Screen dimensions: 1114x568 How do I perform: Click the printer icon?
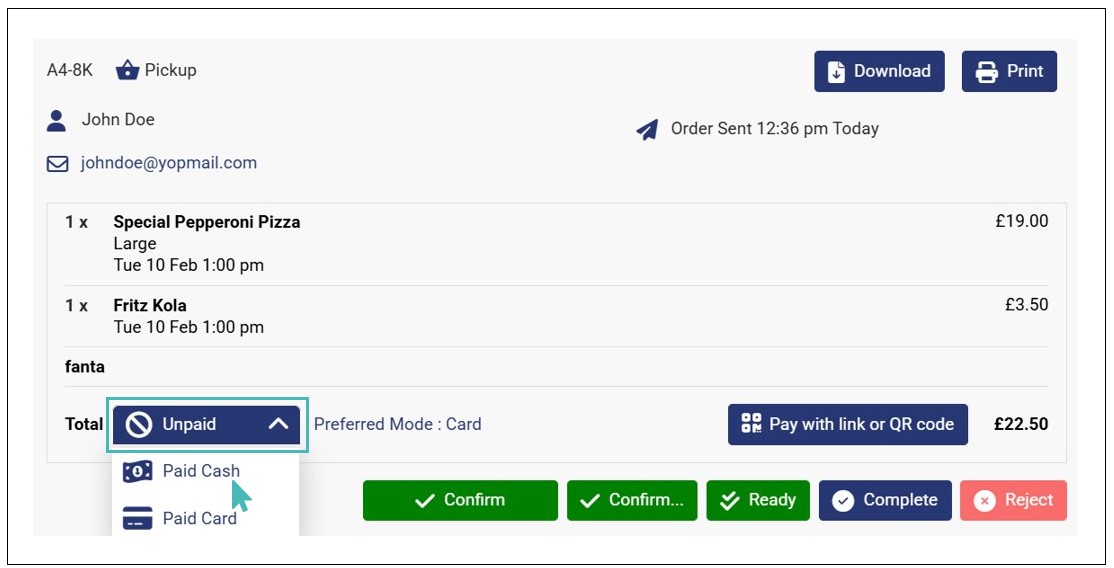coord(987,72)
